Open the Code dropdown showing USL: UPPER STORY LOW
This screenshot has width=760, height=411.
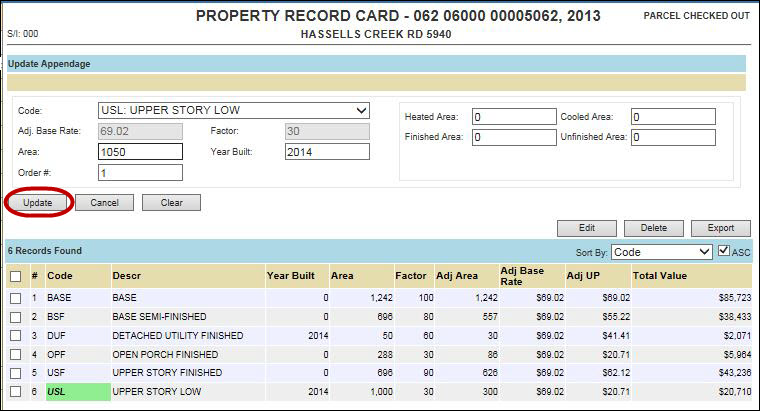[234, 110]
